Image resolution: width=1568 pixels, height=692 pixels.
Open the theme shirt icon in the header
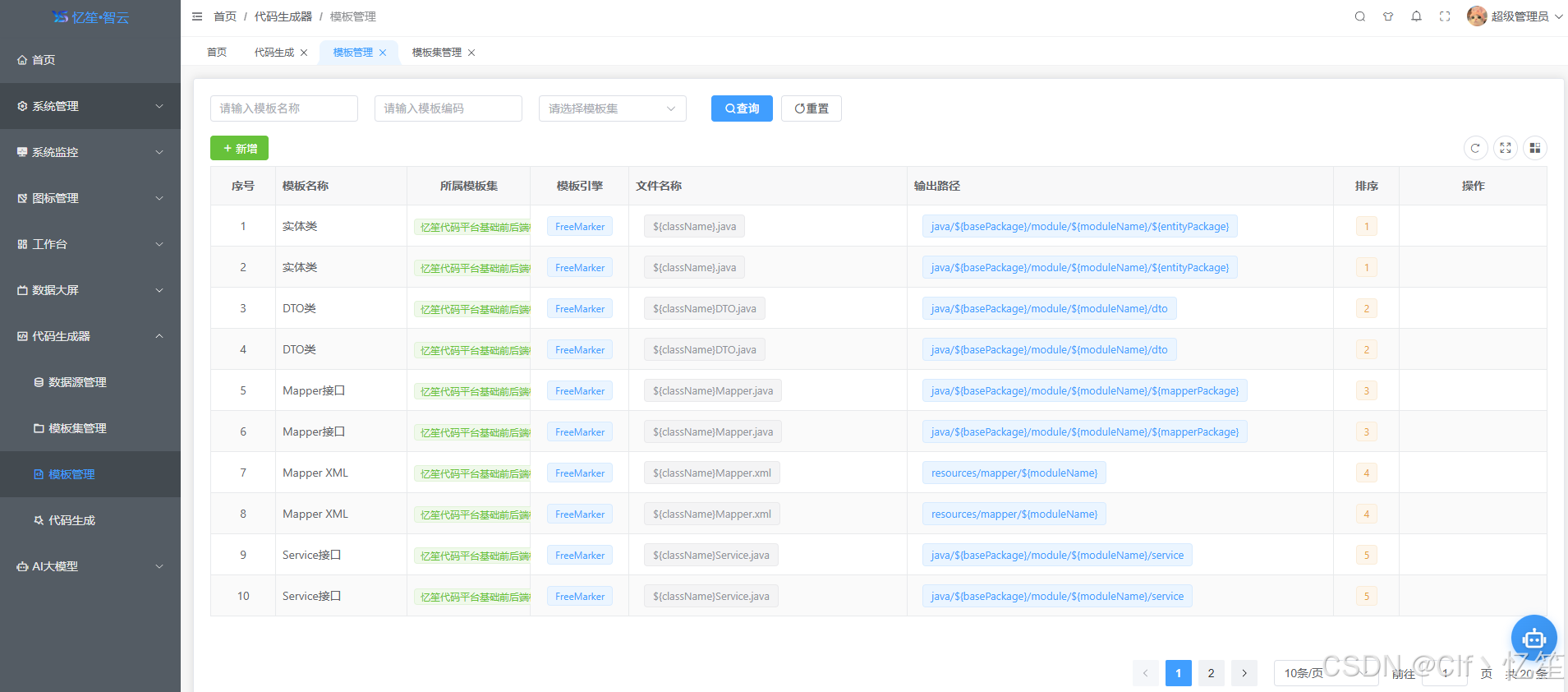click(1388, 16)
